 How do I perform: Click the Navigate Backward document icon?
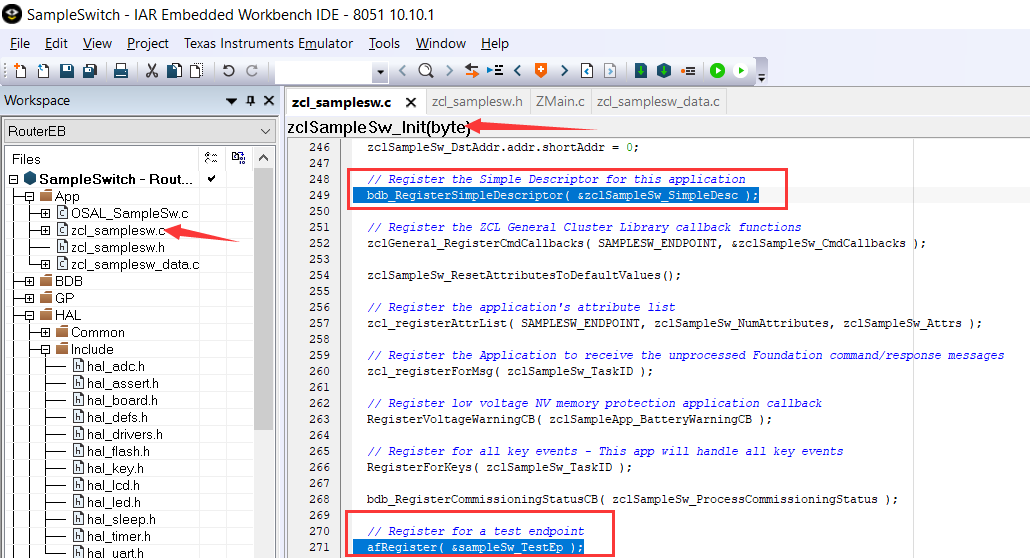(x=587, y=70)
